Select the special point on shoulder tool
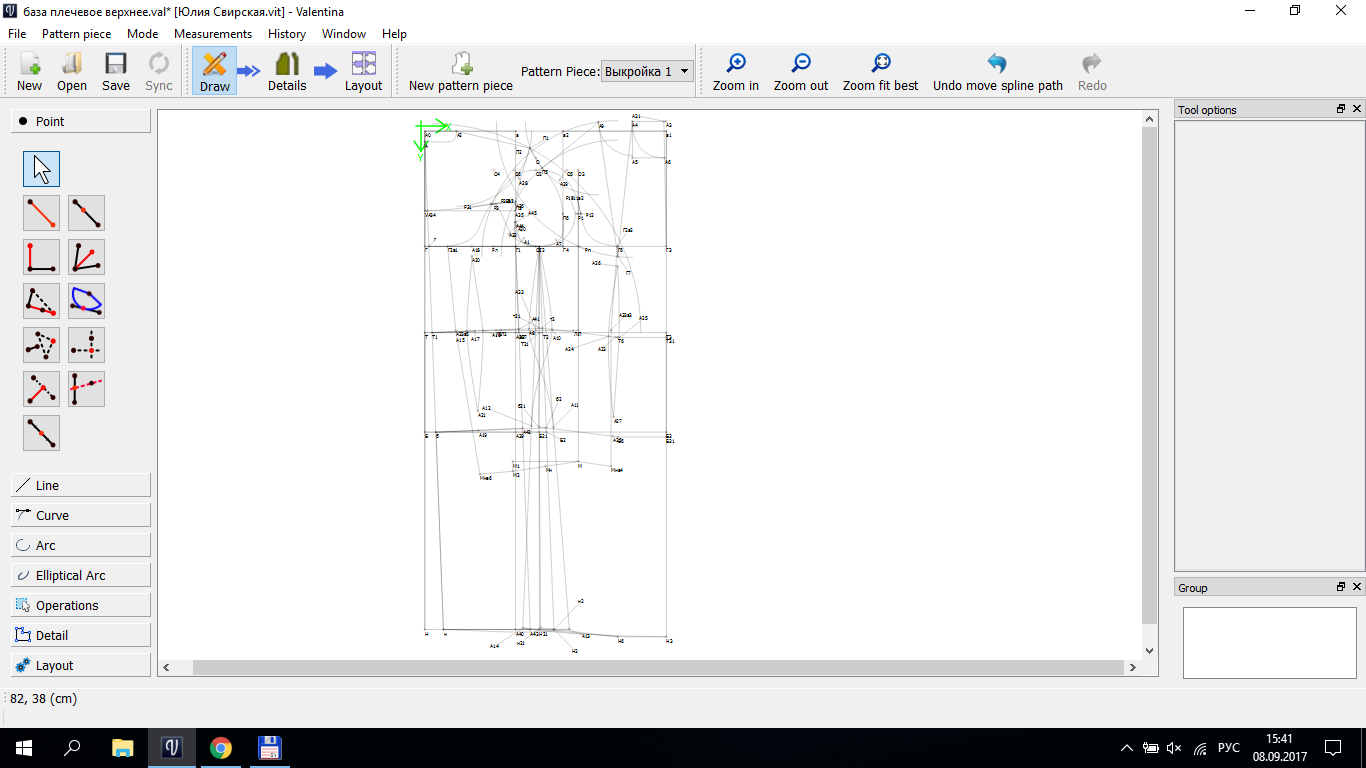Viewport: 1366px width, 768px height. (x=41, y=301)
